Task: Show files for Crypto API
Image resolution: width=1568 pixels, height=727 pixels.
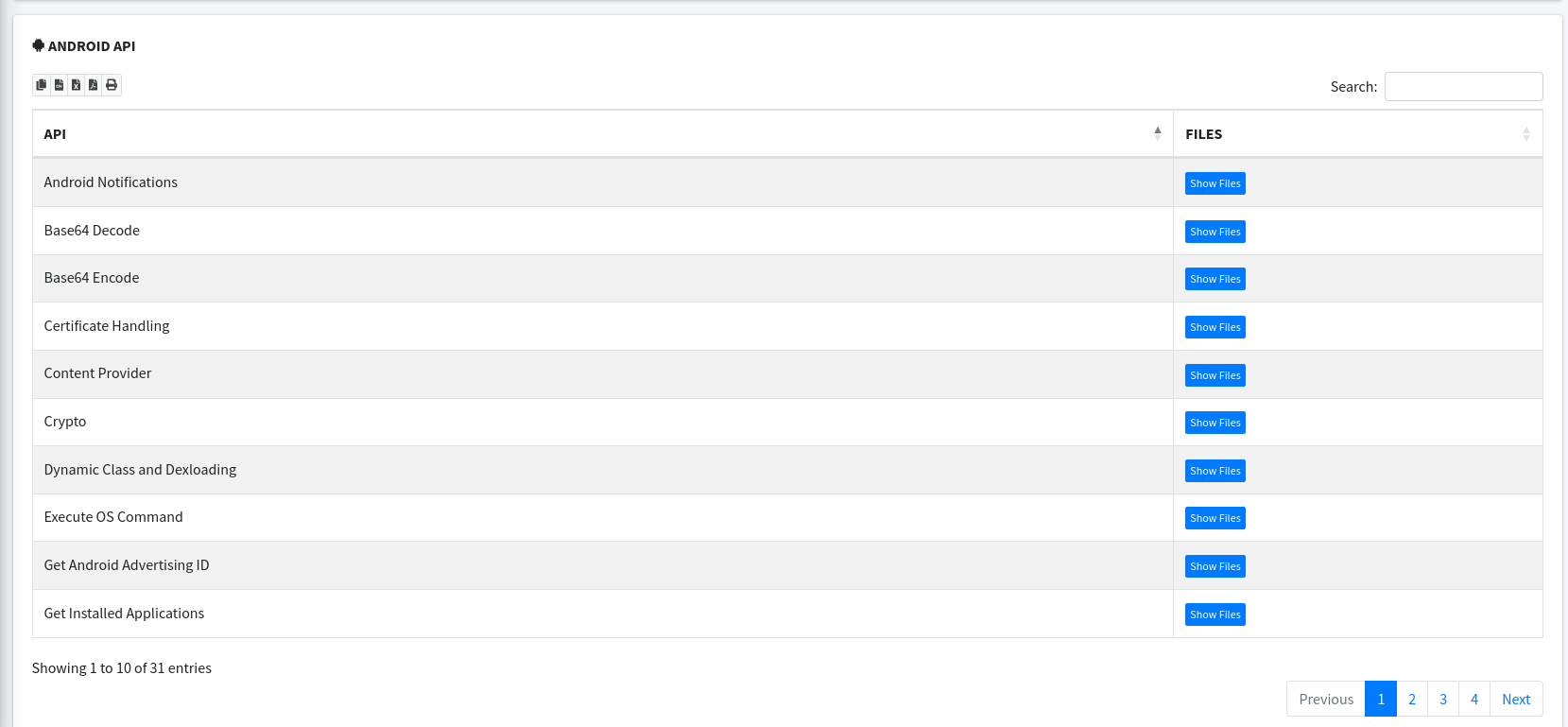Action: pos(1215,423)
